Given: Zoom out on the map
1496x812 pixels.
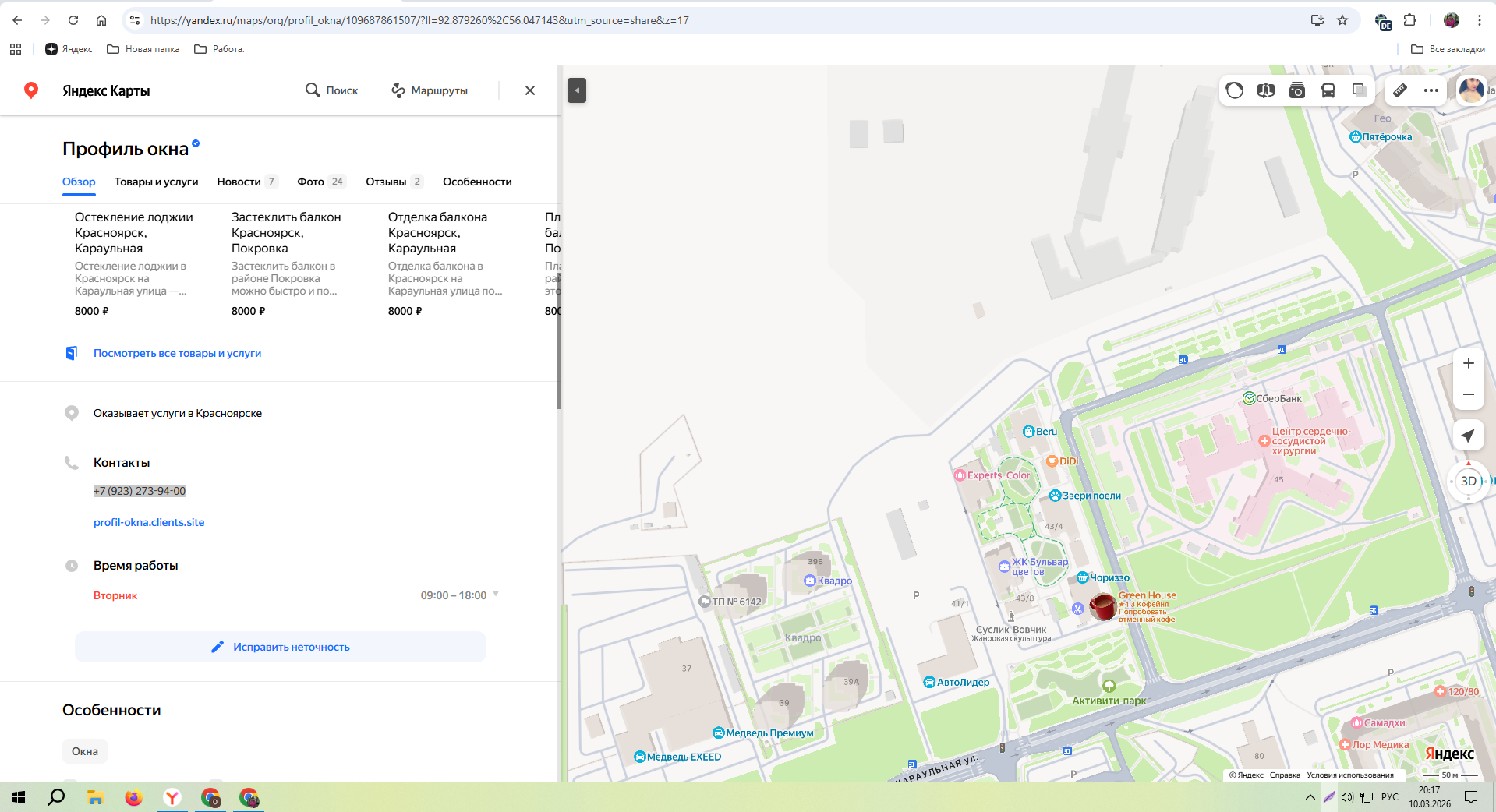Looking at the screenshot, I should point(1468,394).
